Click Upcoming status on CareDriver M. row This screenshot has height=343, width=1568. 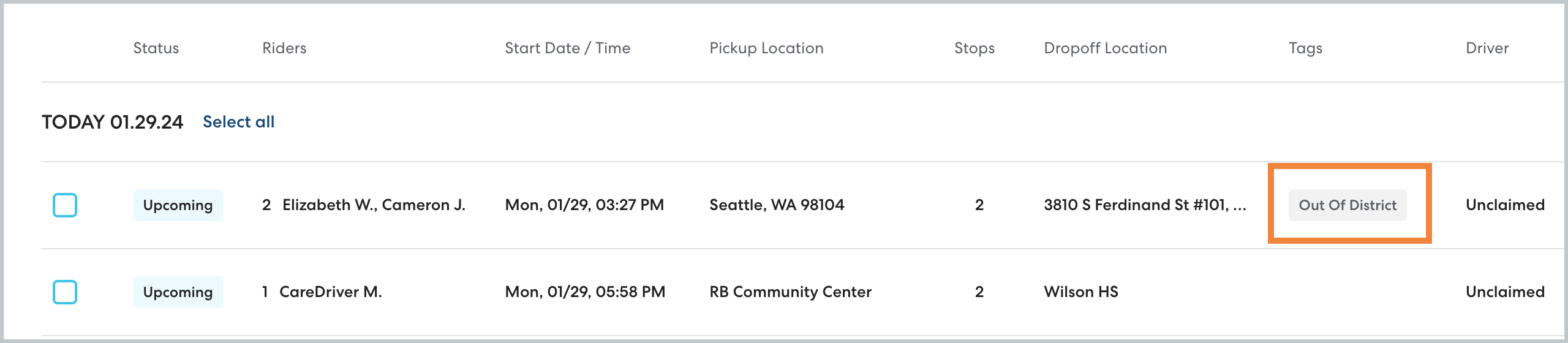(178, 292)
